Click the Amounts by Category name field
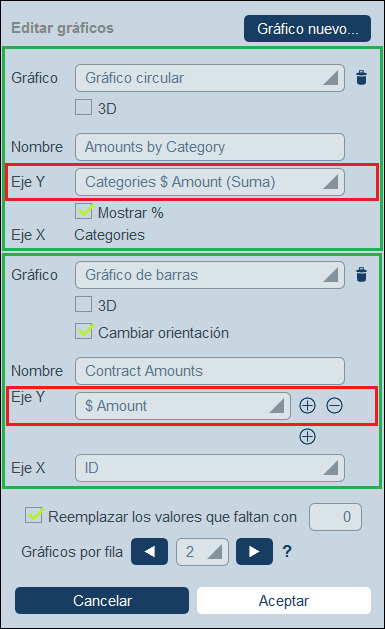Viewport: 385px width, 629px height. [210, 147]
